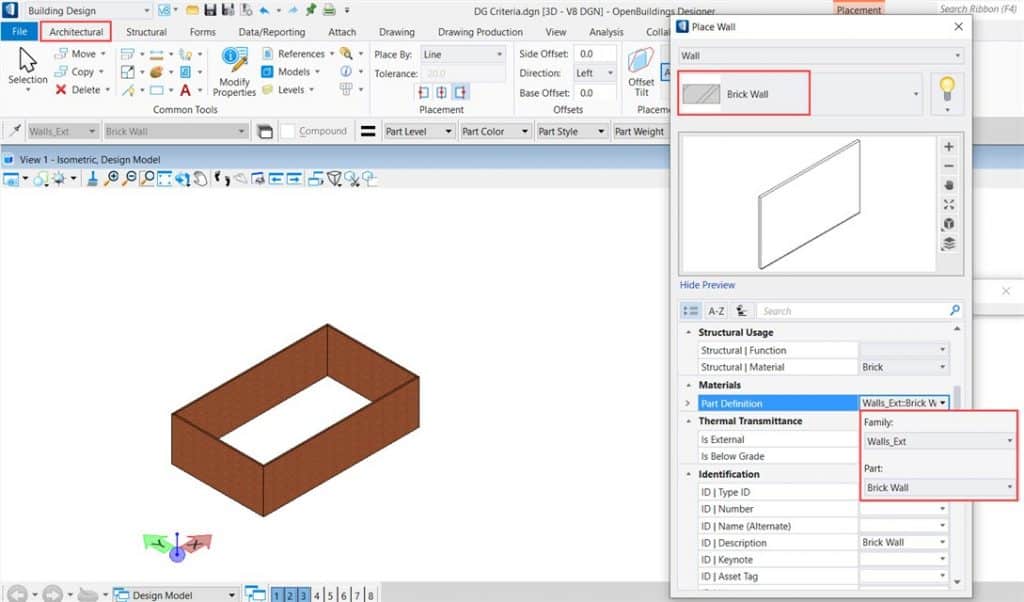The image size is (1024, 602).
Task: Click the Hide Preview link
Action: [x=707, y=285]
